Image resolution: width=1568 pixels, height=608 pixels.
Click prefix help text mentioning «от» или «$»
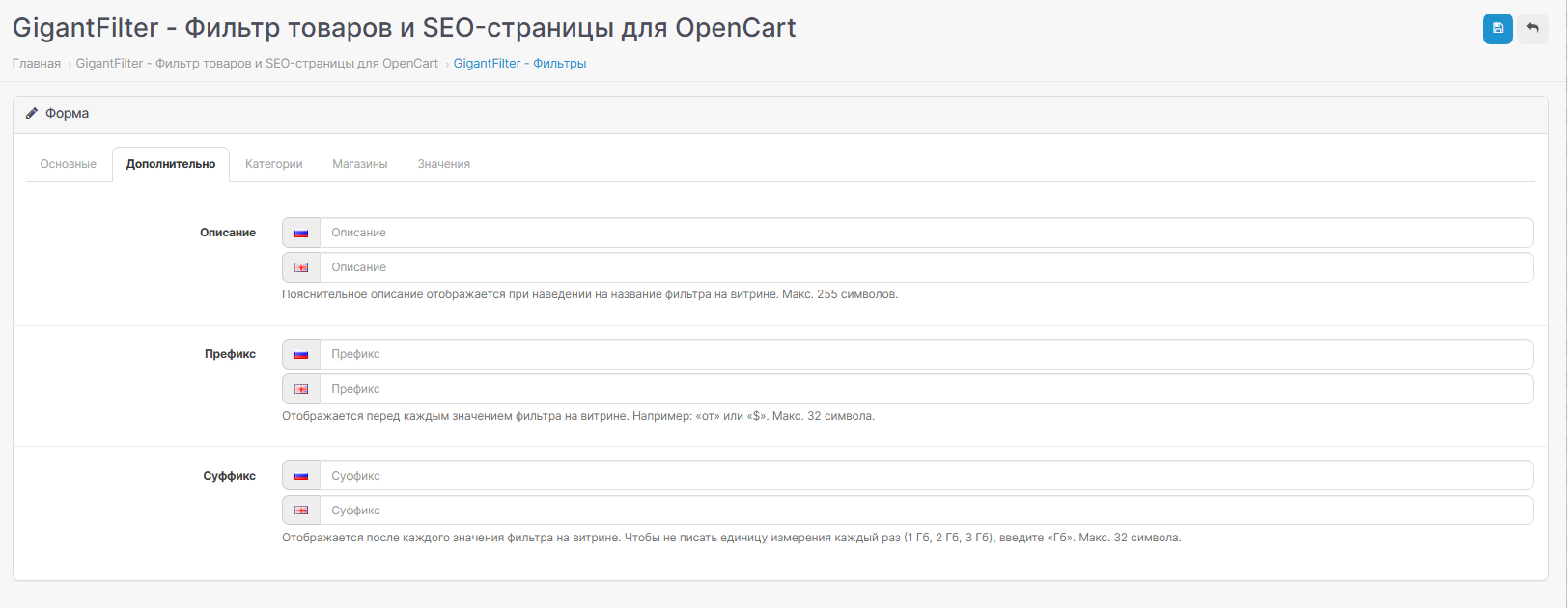tap(578, 416)
